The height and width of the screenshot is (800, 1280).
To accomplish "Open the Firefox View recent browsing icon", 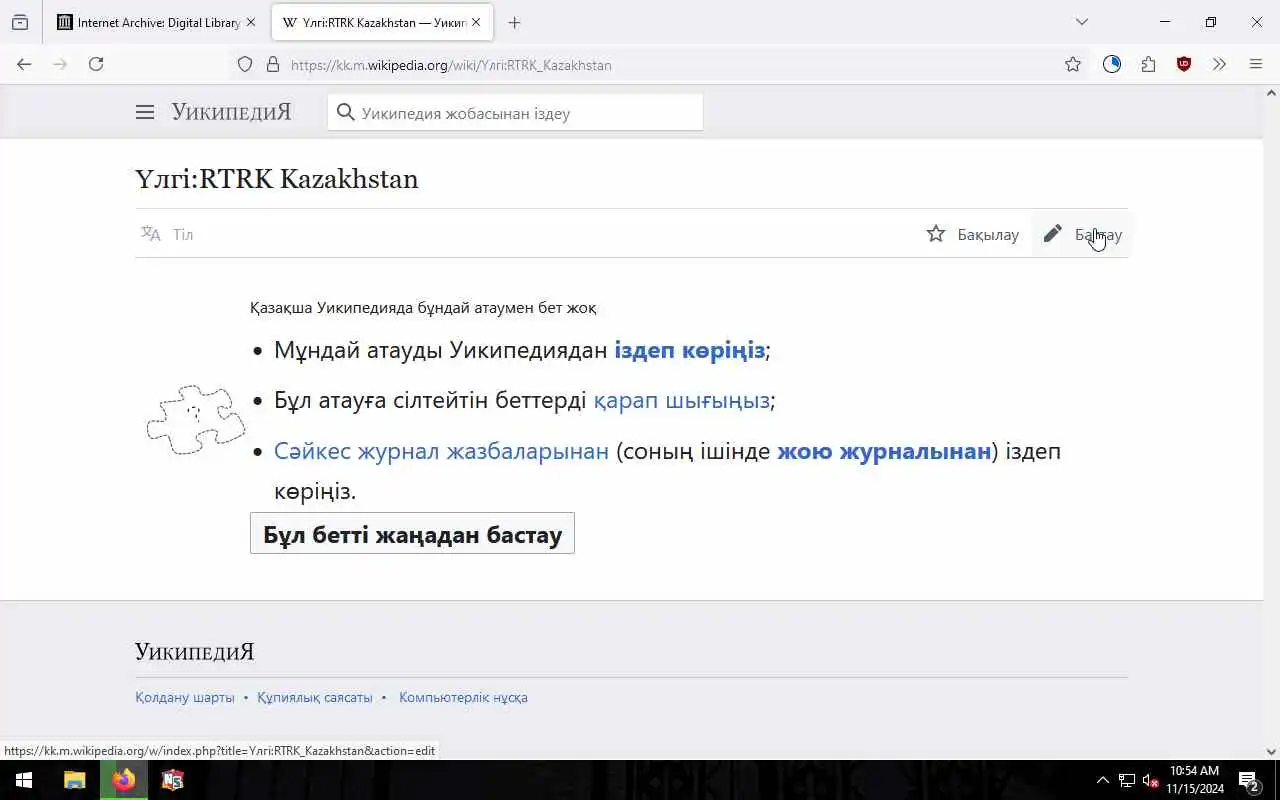I will coord(20,22).
